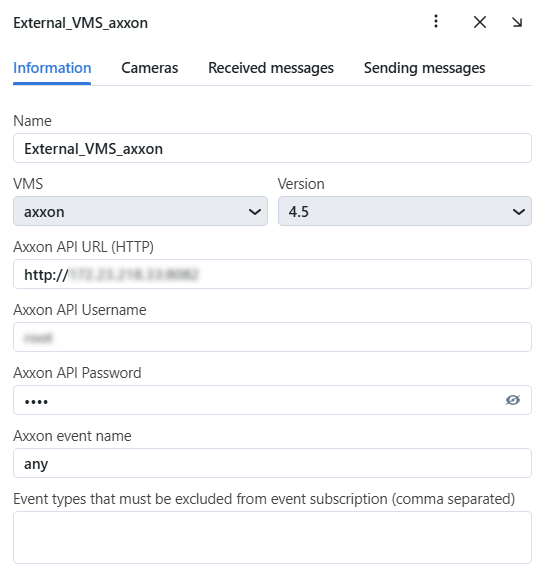Viewport: 554px width, 581px height.
Task: Switch to the Received messages tab
Action: pos(271,68)
